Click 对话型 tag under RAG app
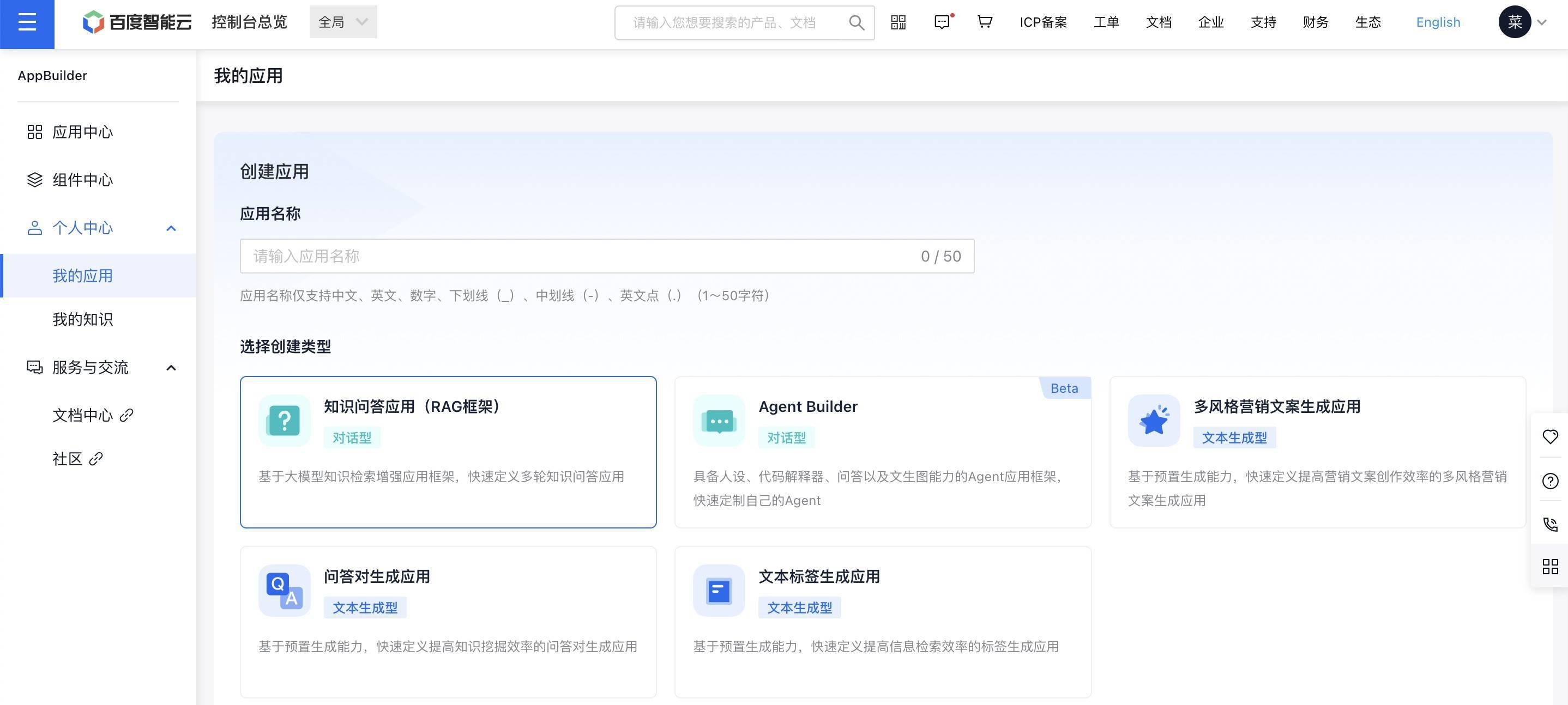The image size is (1568, 705). tap(352, 437)
